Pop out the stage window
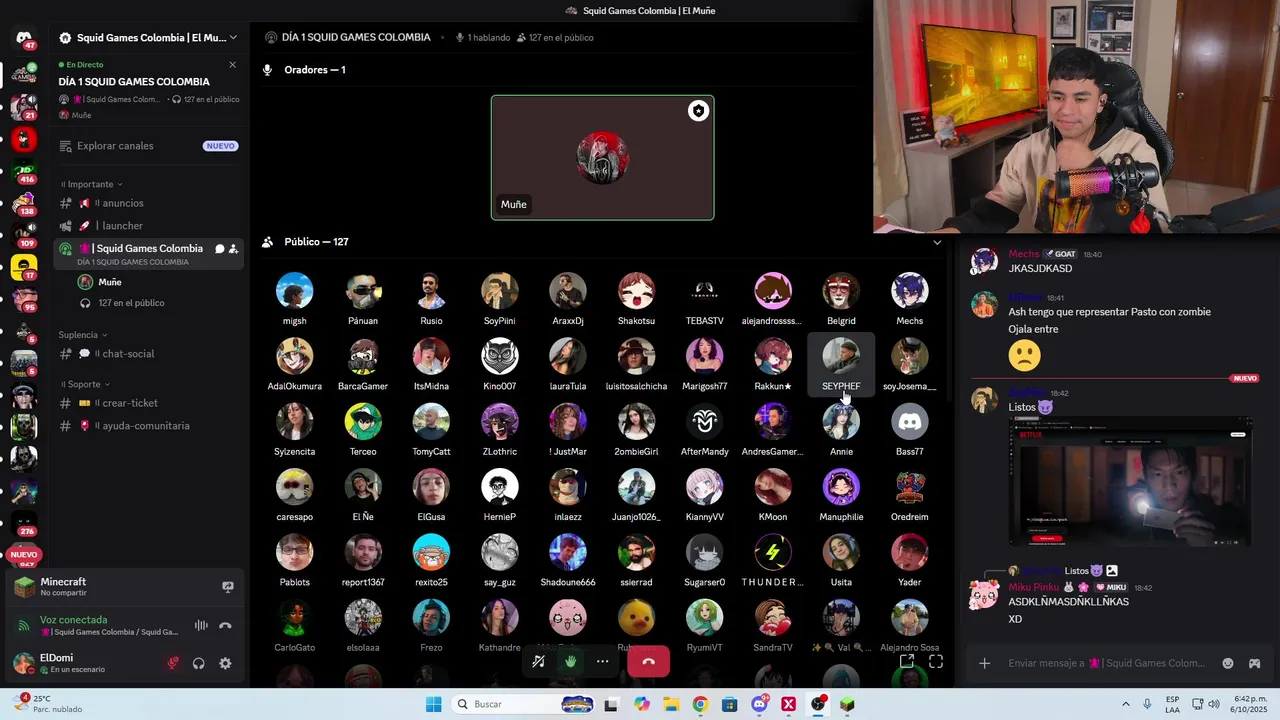 click(907, 661)
